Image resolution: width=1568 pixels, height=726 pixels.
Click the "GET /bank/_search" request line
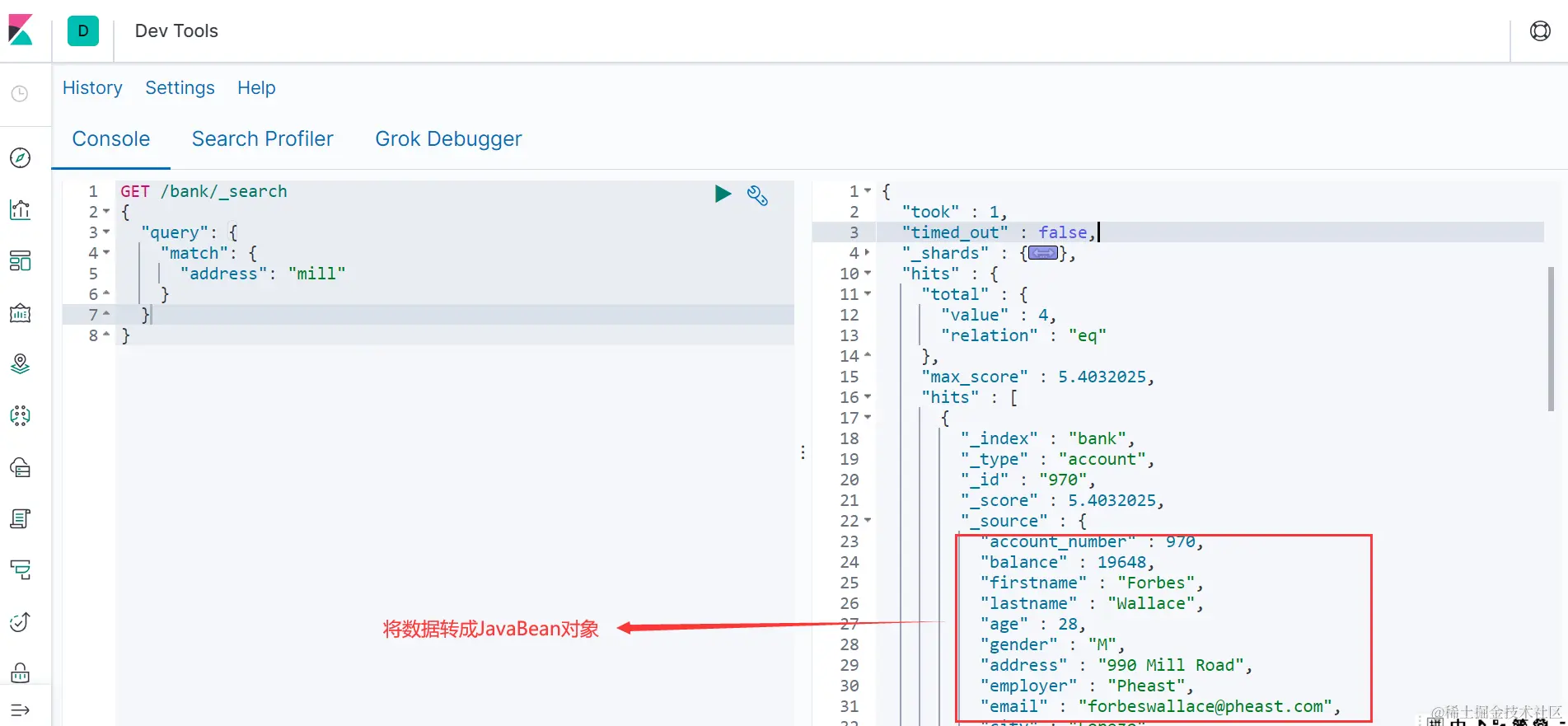tap(204, 191)
